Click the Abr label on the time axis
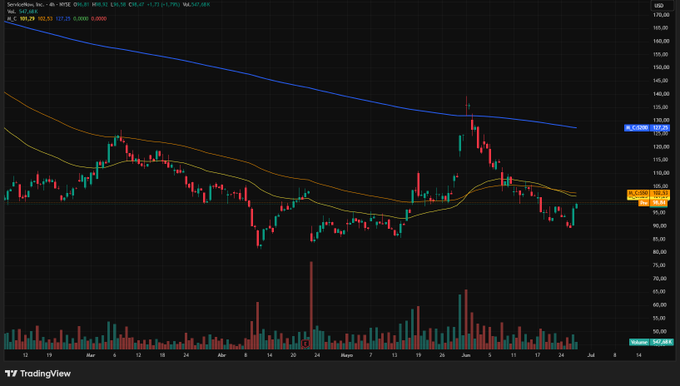 [222, 355]
